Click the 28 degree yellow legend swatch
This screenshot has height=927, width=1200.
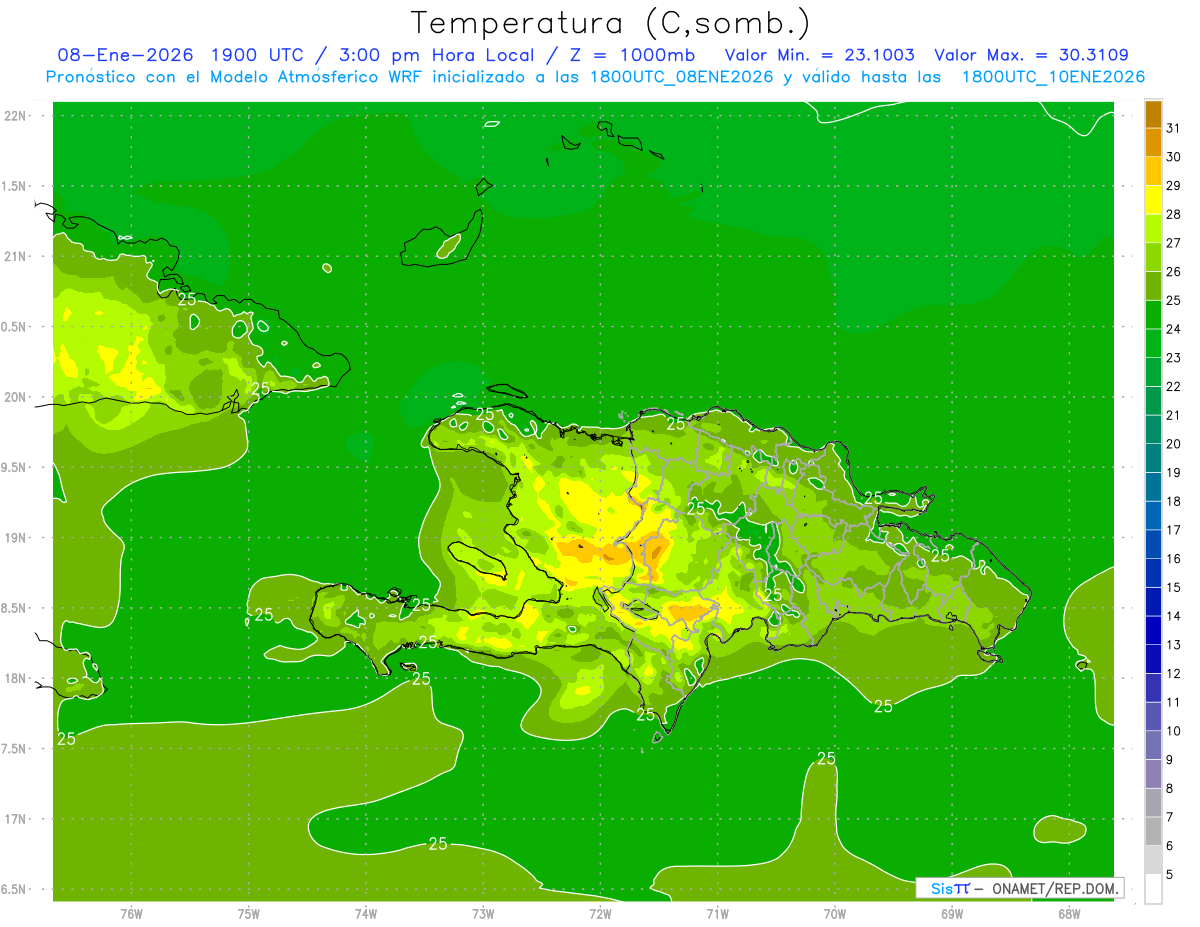[1153, 200]
